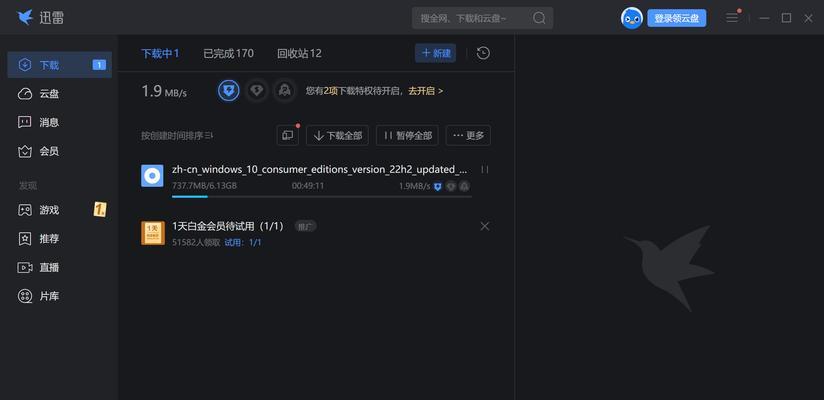Click the diamond member acceleration icon

pyautogui.click(x=256, y=91)
